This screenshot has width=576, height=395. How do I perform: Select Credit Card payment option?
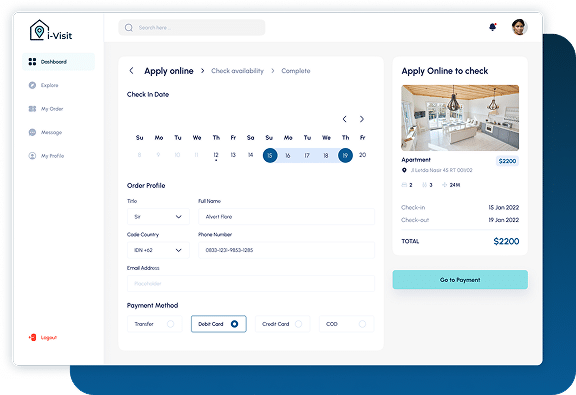282,324
